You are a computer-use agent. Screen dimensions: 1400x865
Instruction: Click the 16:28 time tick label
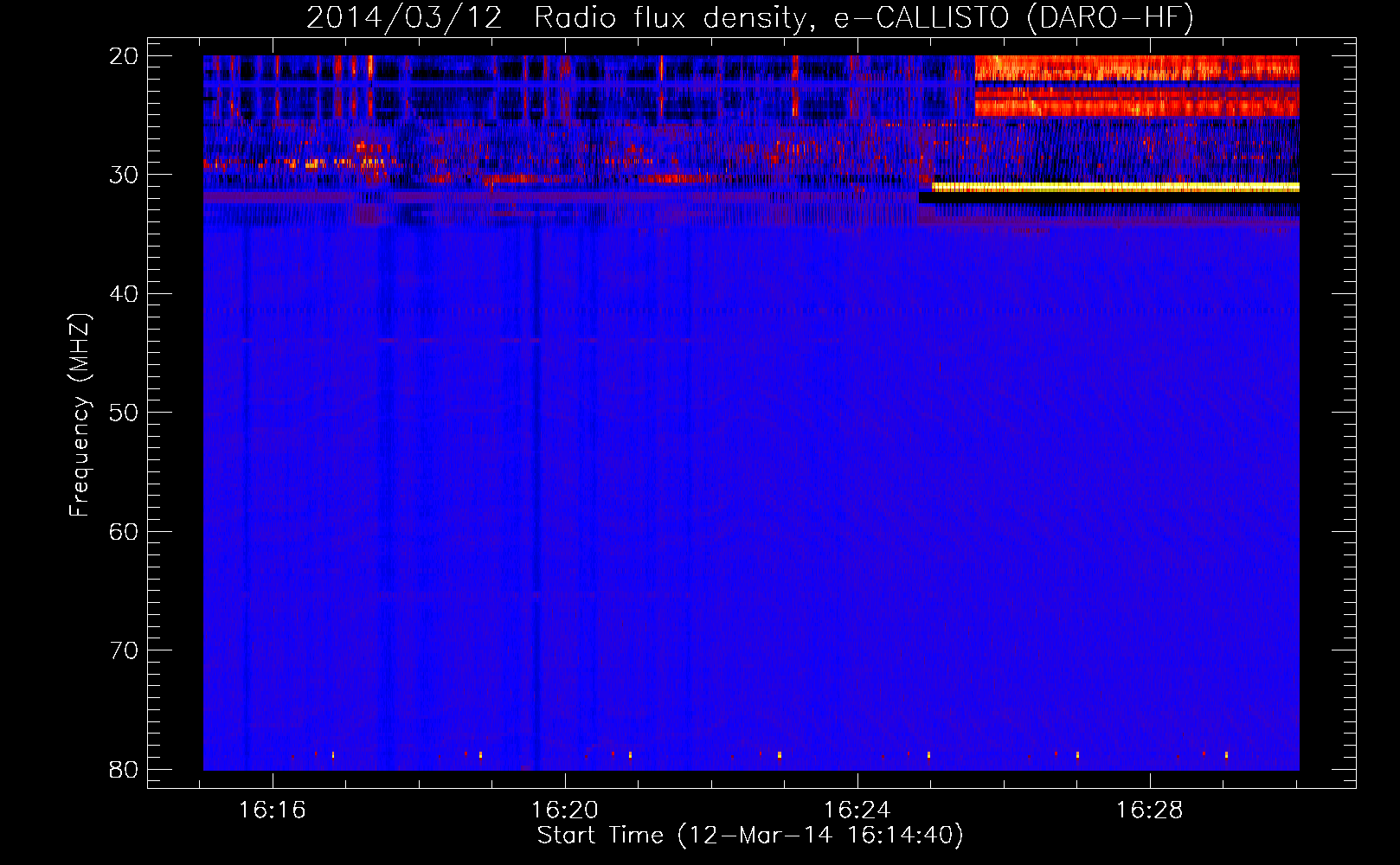[1150, 811]
